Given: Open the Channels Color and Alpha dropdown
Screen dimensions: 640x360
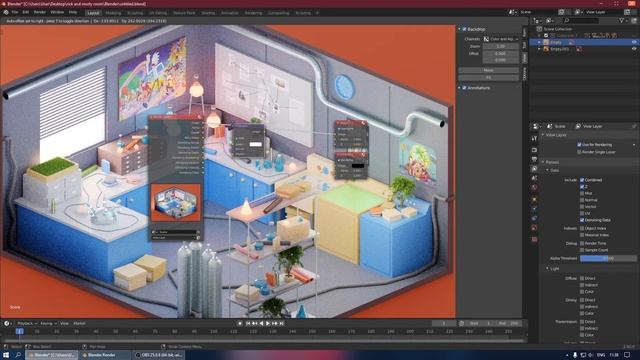Looking at the screenshot, I should 501,39.
